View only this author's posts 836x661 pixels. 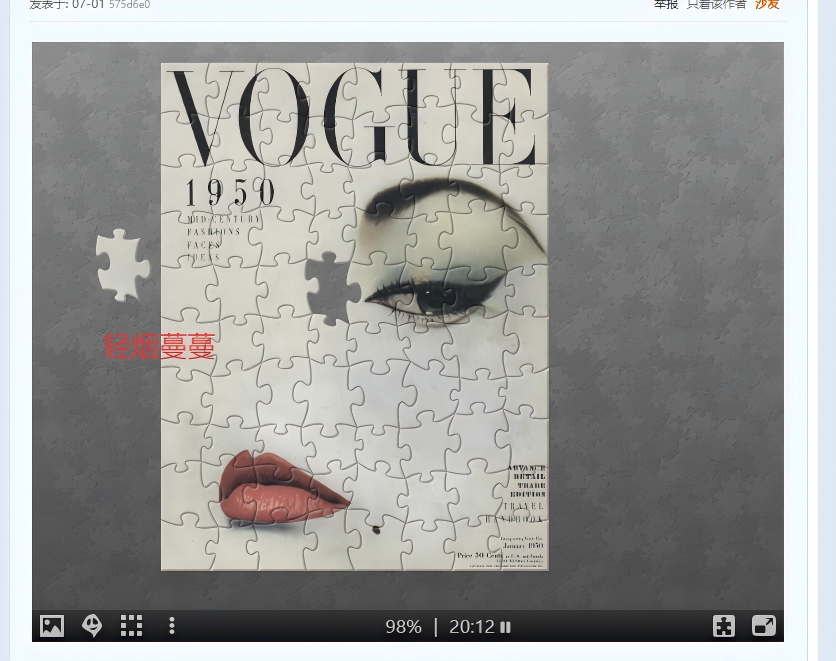[716, 4]
